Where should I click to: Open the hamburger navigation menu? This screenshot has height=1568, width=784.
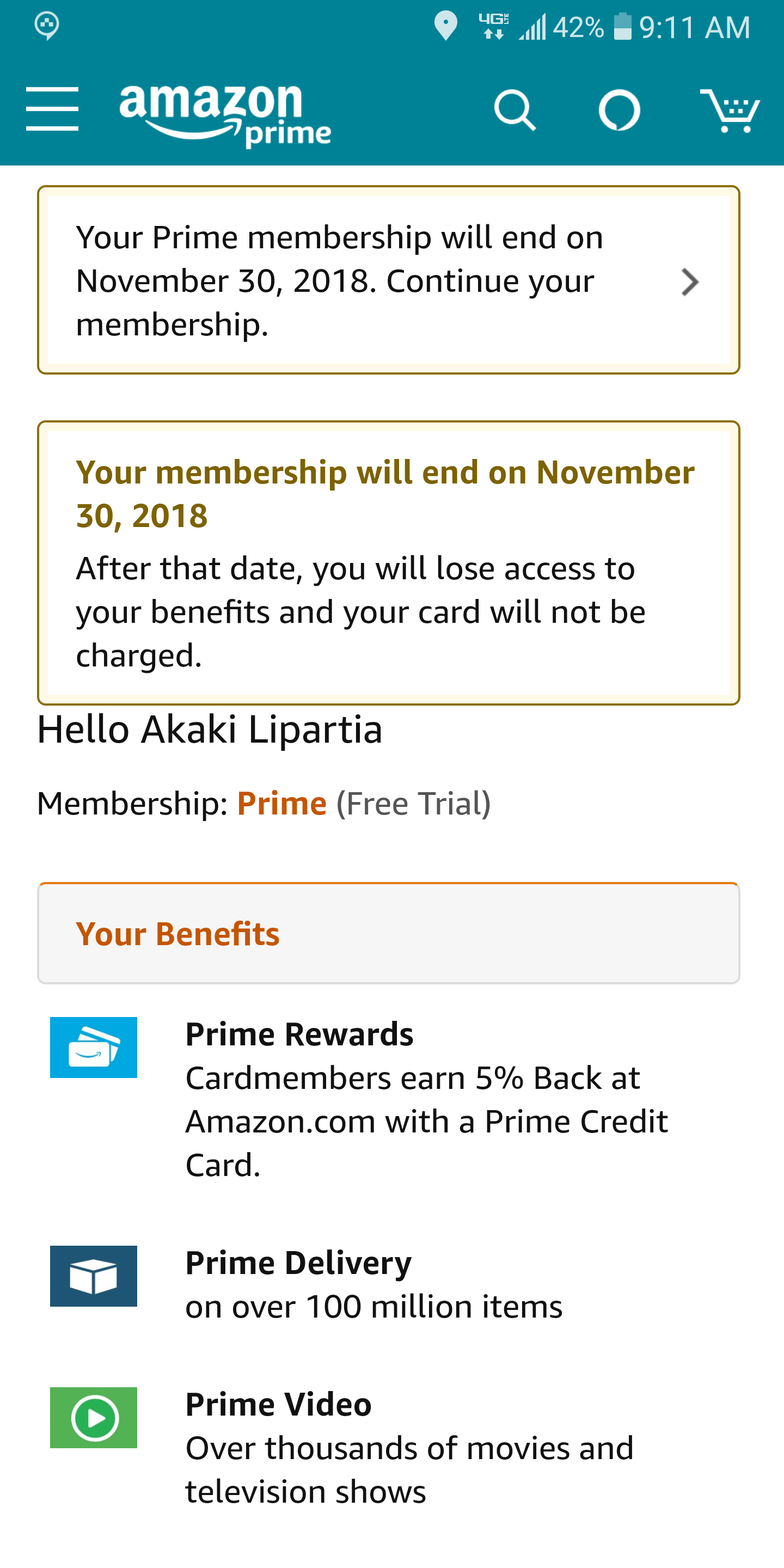(52, 109)
